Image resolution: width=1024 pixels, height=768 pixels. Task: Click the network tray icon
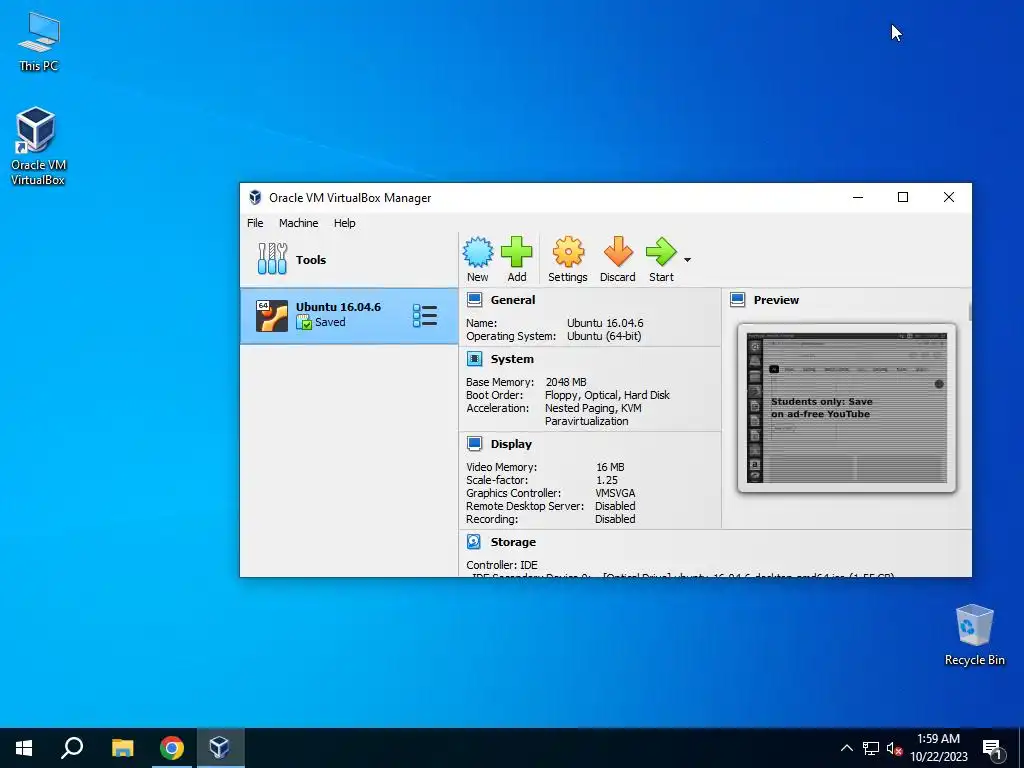coord(871,748)
